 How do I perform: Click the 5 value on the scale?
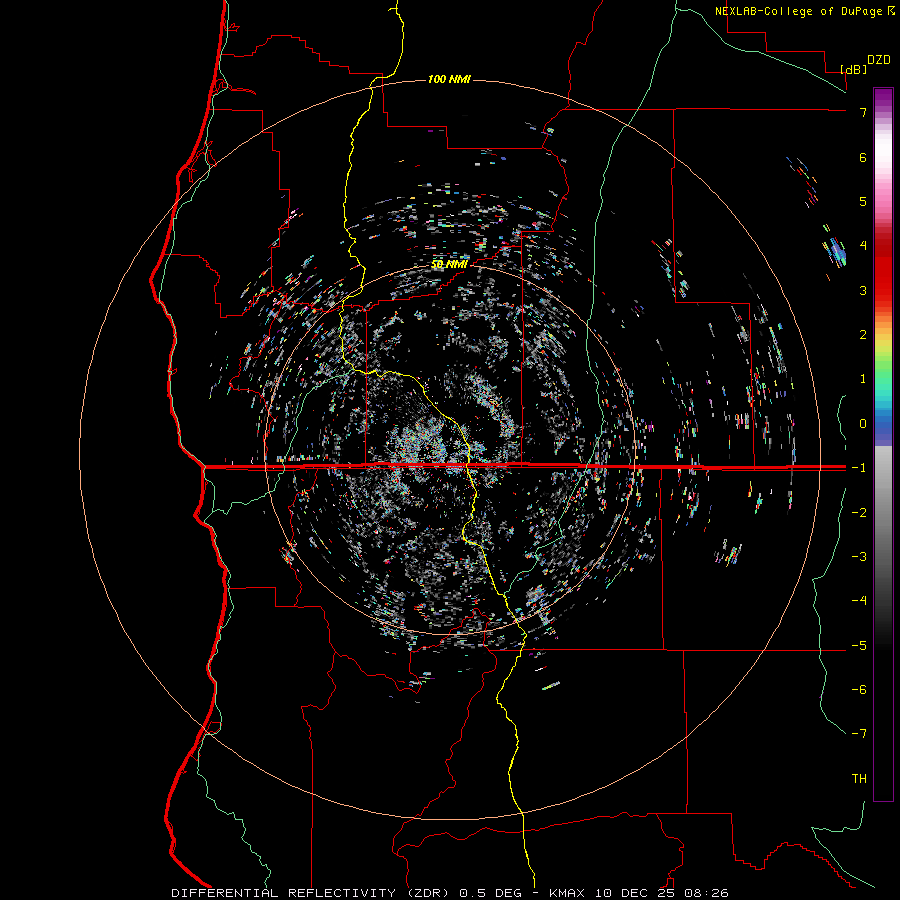863,201
